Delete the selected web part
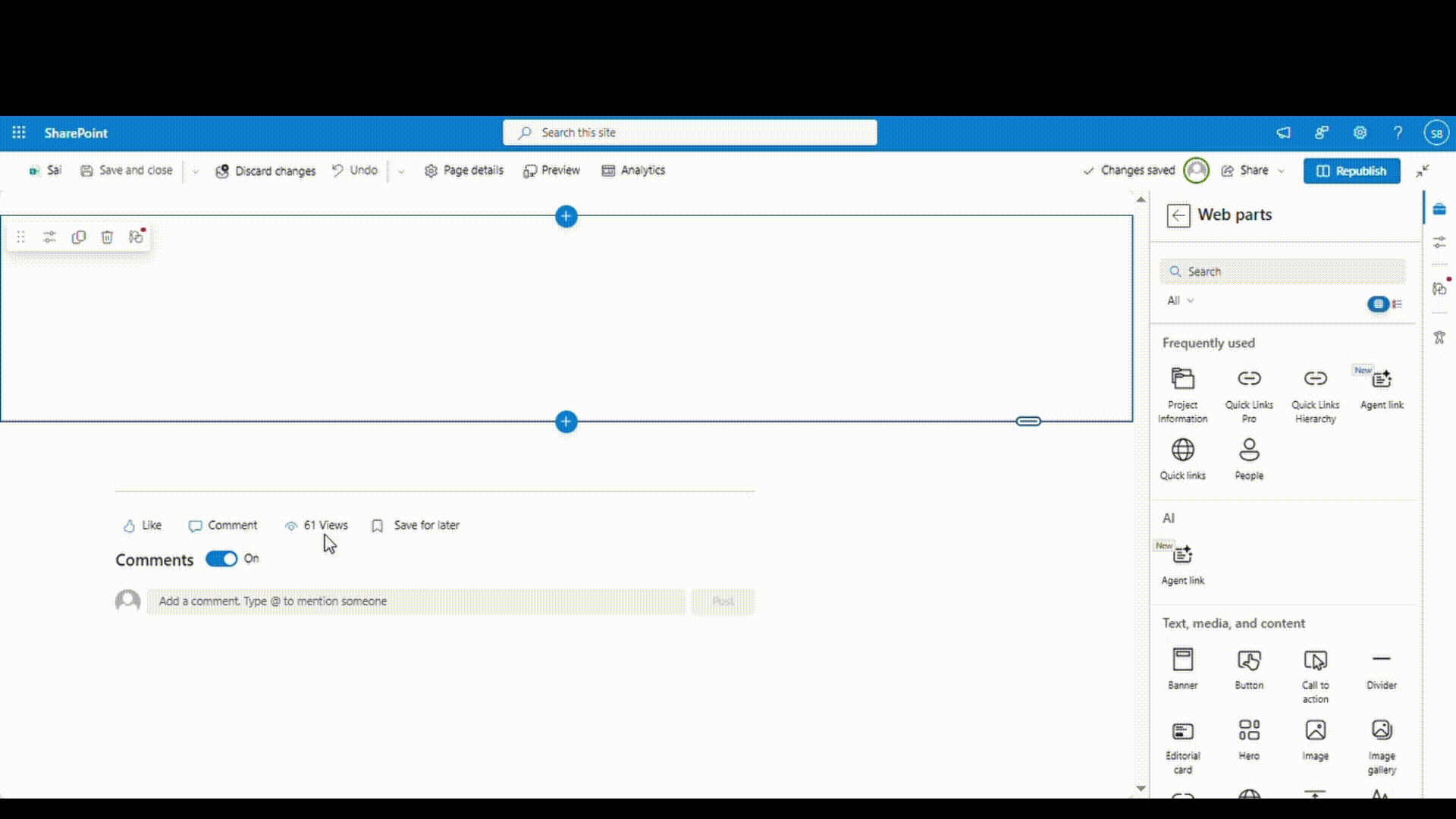The height and width of the screenshot is (819, 1456). 107,237
